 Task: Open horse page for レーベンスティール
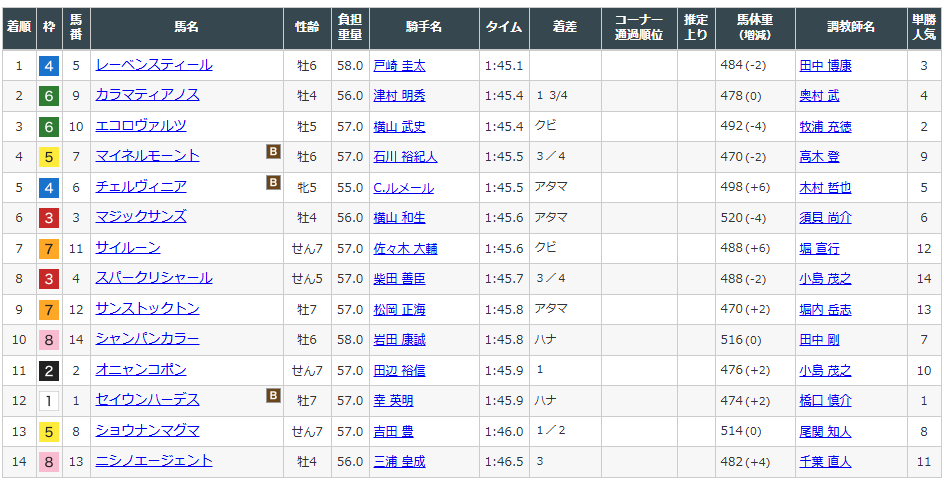click(x=153, y=65)
